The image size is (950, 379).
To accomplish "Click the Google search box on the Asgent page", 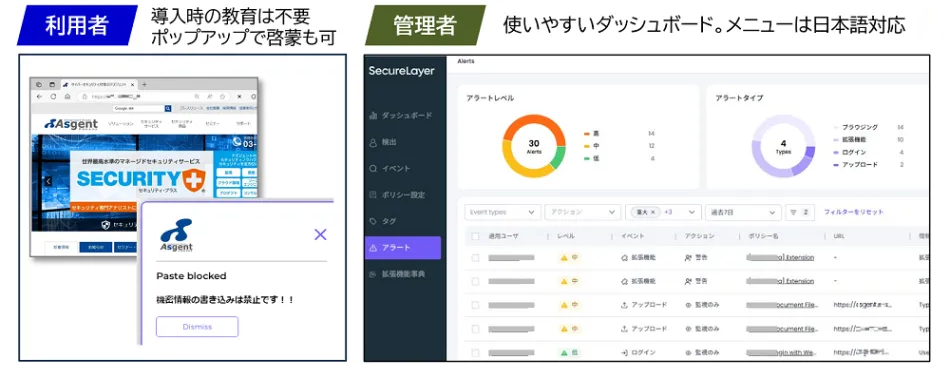I will (138, 108).
